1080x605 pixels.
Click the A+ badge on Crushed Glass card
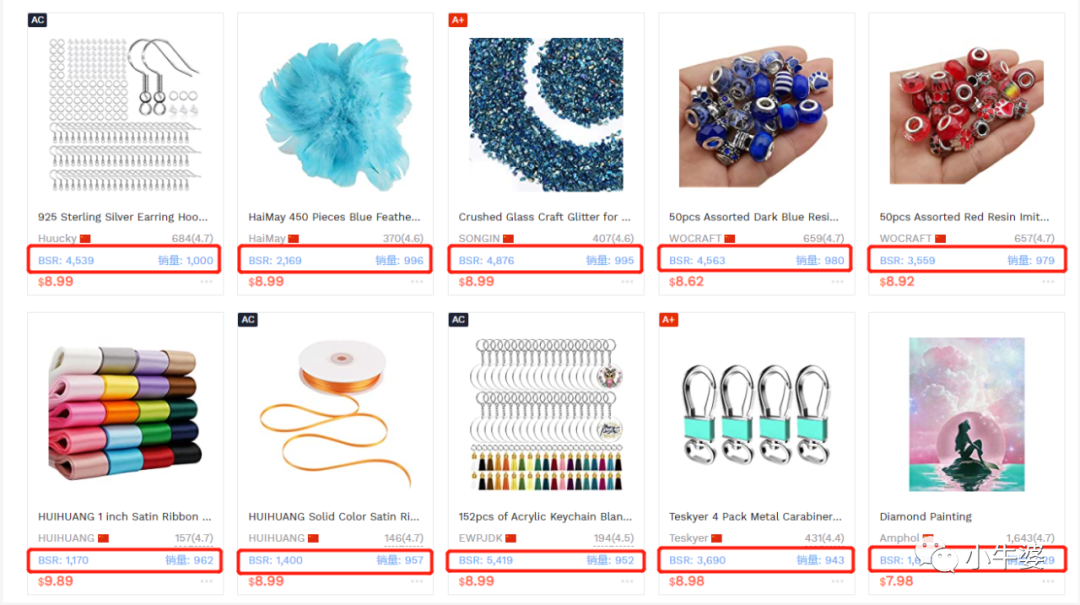click(458, 20)
